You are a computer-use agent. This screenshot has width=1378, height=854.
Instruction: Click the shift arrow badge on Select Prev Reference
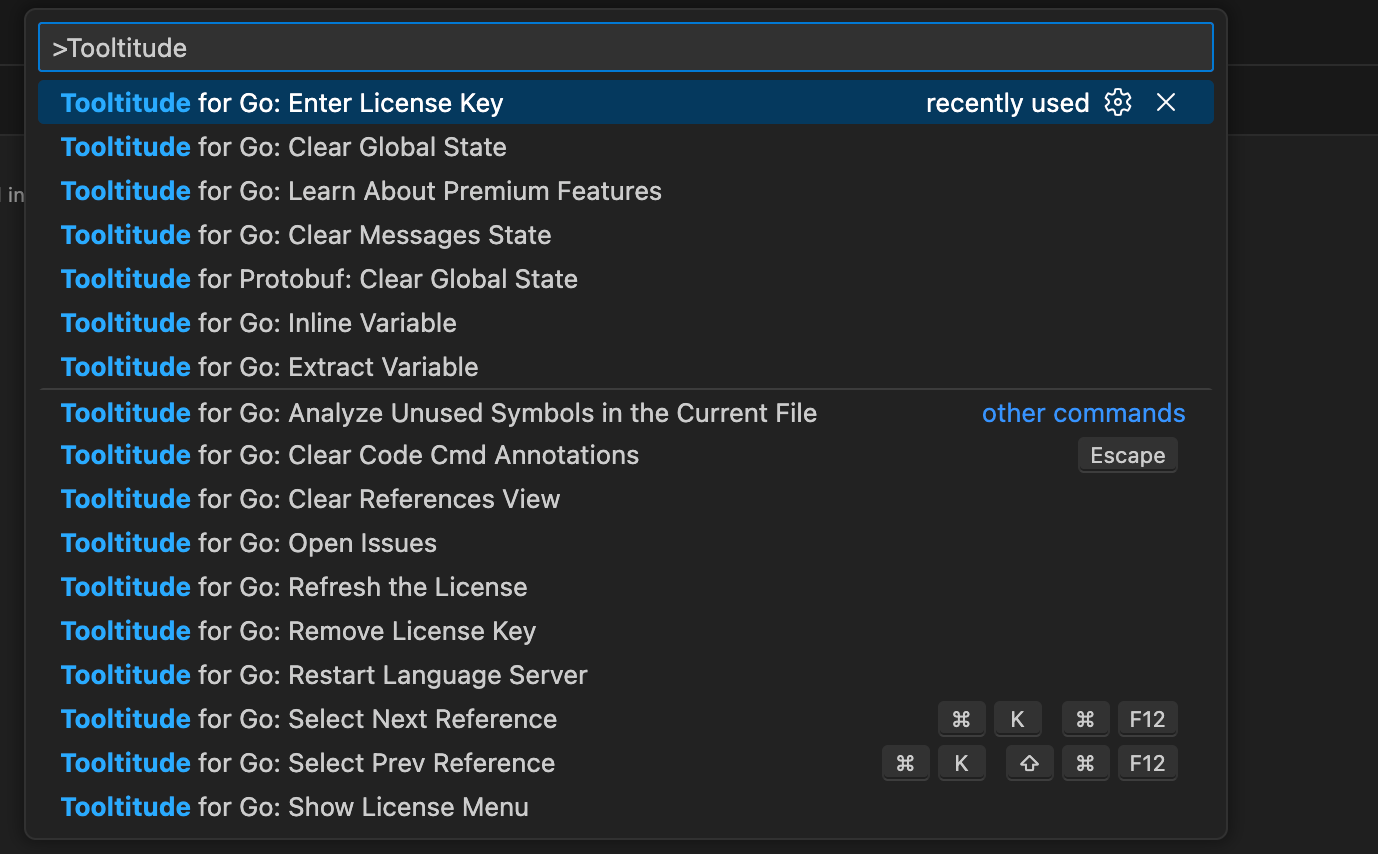click(x=1029, y=763)
